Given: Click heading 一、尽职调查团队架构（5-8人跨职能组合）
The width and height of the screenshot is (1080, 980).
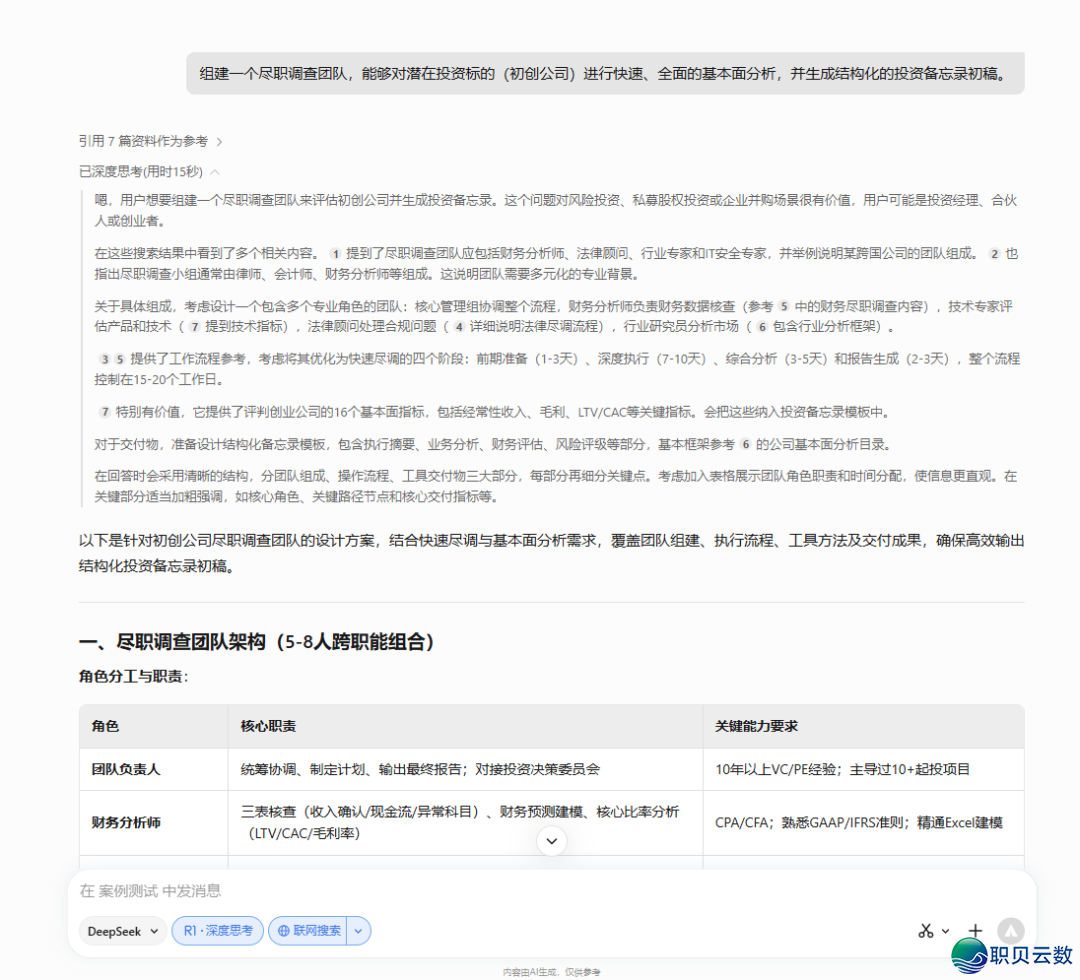Looking at the screenshot, I should pos(257,642).
